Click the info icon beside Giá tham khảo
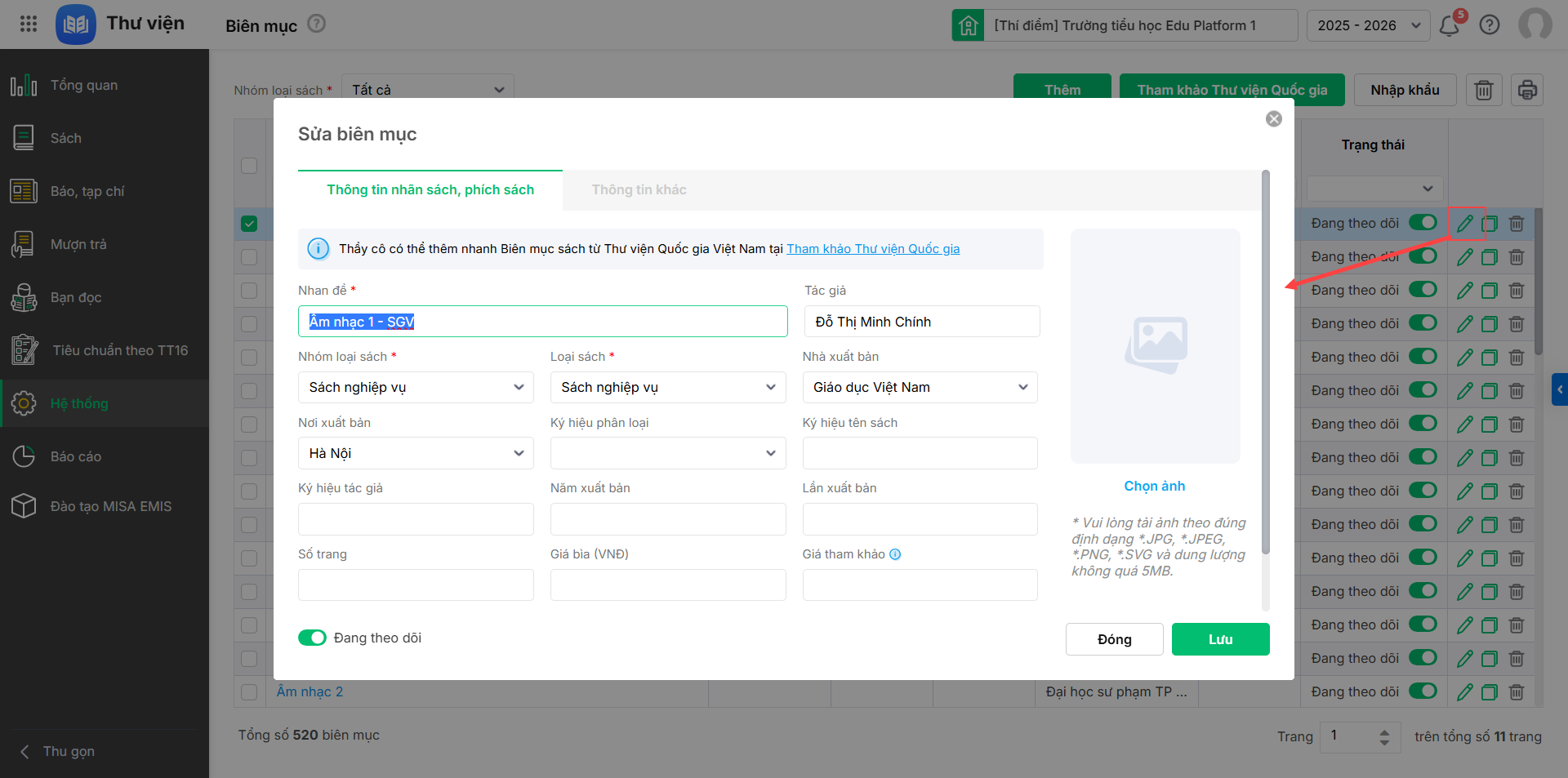This screenshot has height=778, width=1568. pyautogui.click(x=895, y=554)
